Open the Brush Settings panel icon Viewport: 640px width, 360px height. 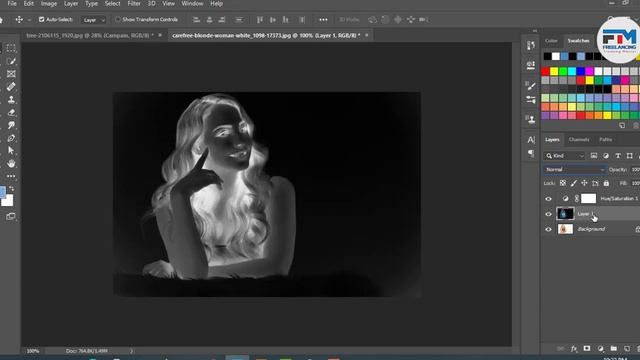coord(531,86)
